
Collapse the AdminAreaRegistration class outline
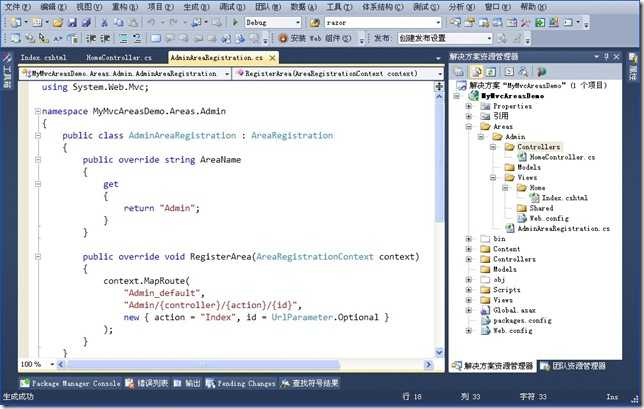(x=38, y=135)
